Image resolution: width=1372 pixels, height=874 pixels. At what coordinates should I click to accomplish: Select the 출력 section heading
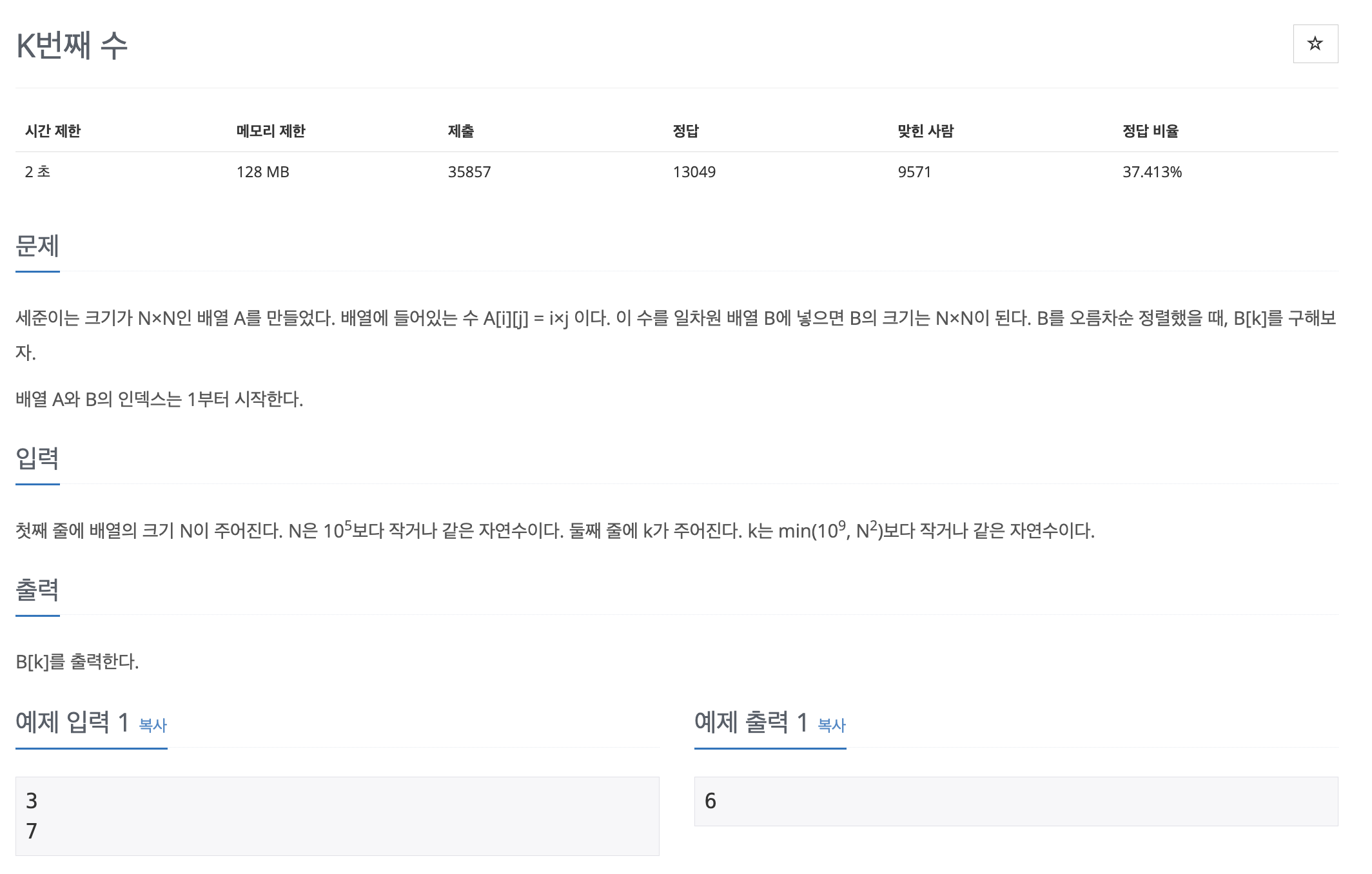coord(37,590)
